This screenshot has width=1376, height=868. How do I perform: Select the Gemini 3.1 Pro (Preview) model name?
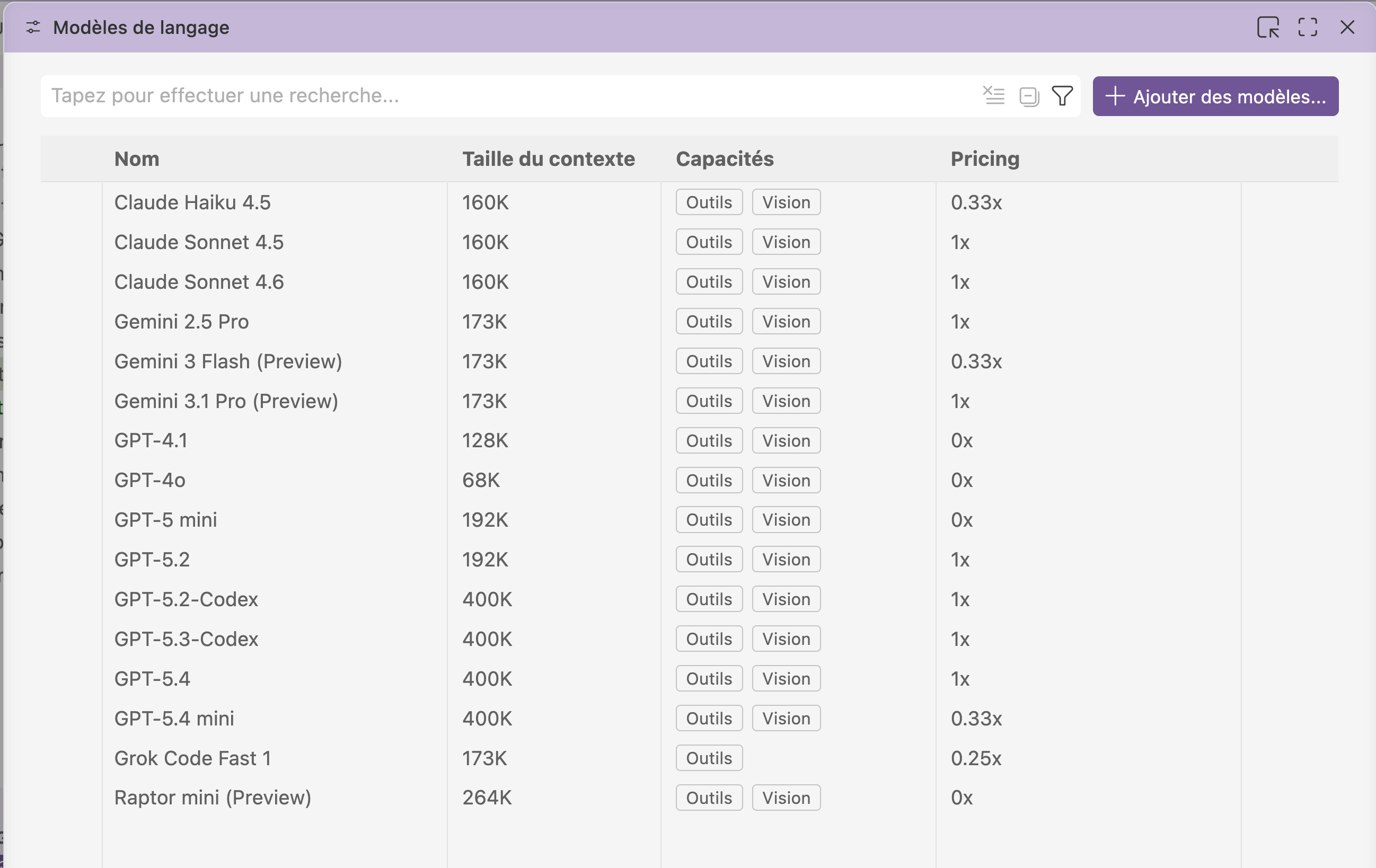point(226,401)
